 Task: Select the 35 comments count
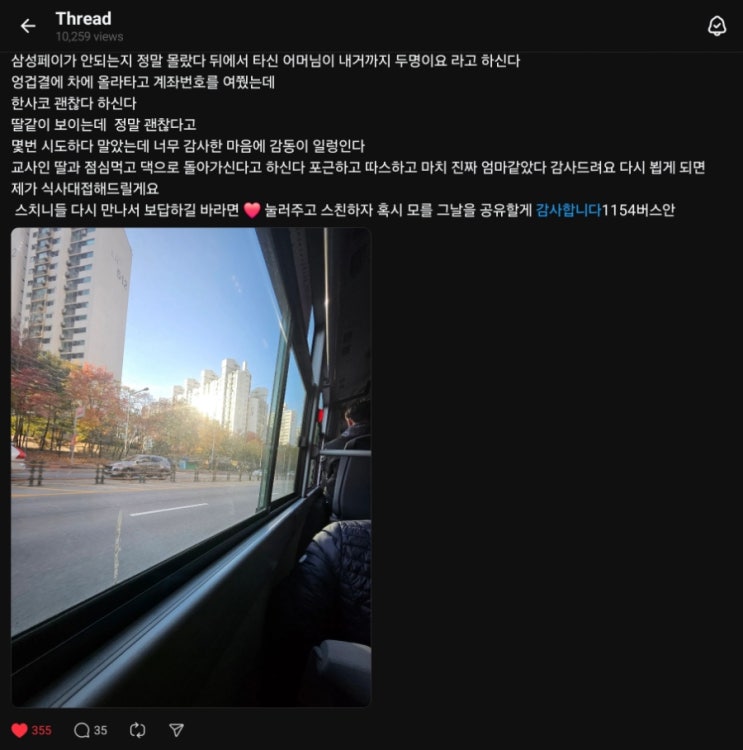coord(100,730)
